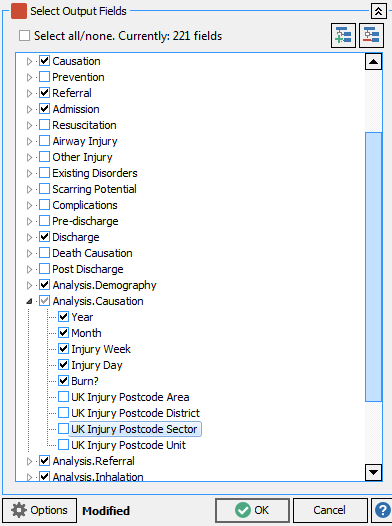
Task: Select the UK Injury Postcode Unit label
Action: (128, 445)
